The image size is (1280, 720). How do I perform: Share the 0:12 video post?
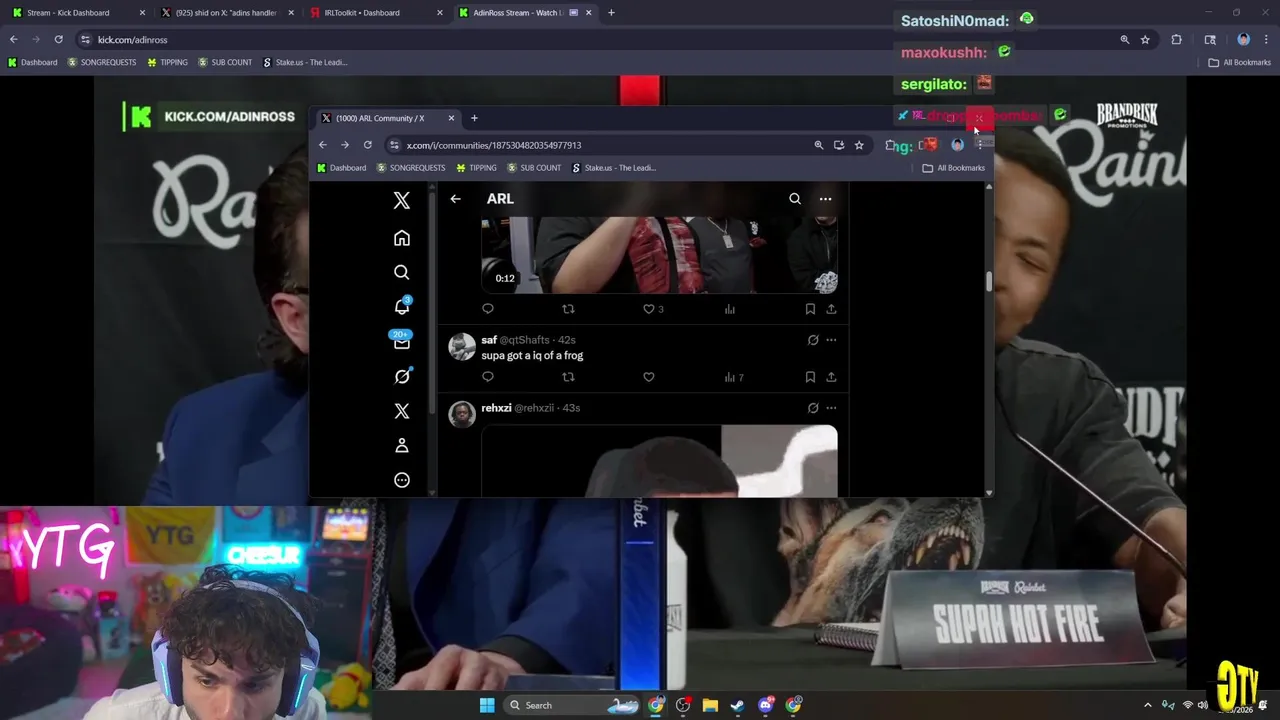[831, 309]
